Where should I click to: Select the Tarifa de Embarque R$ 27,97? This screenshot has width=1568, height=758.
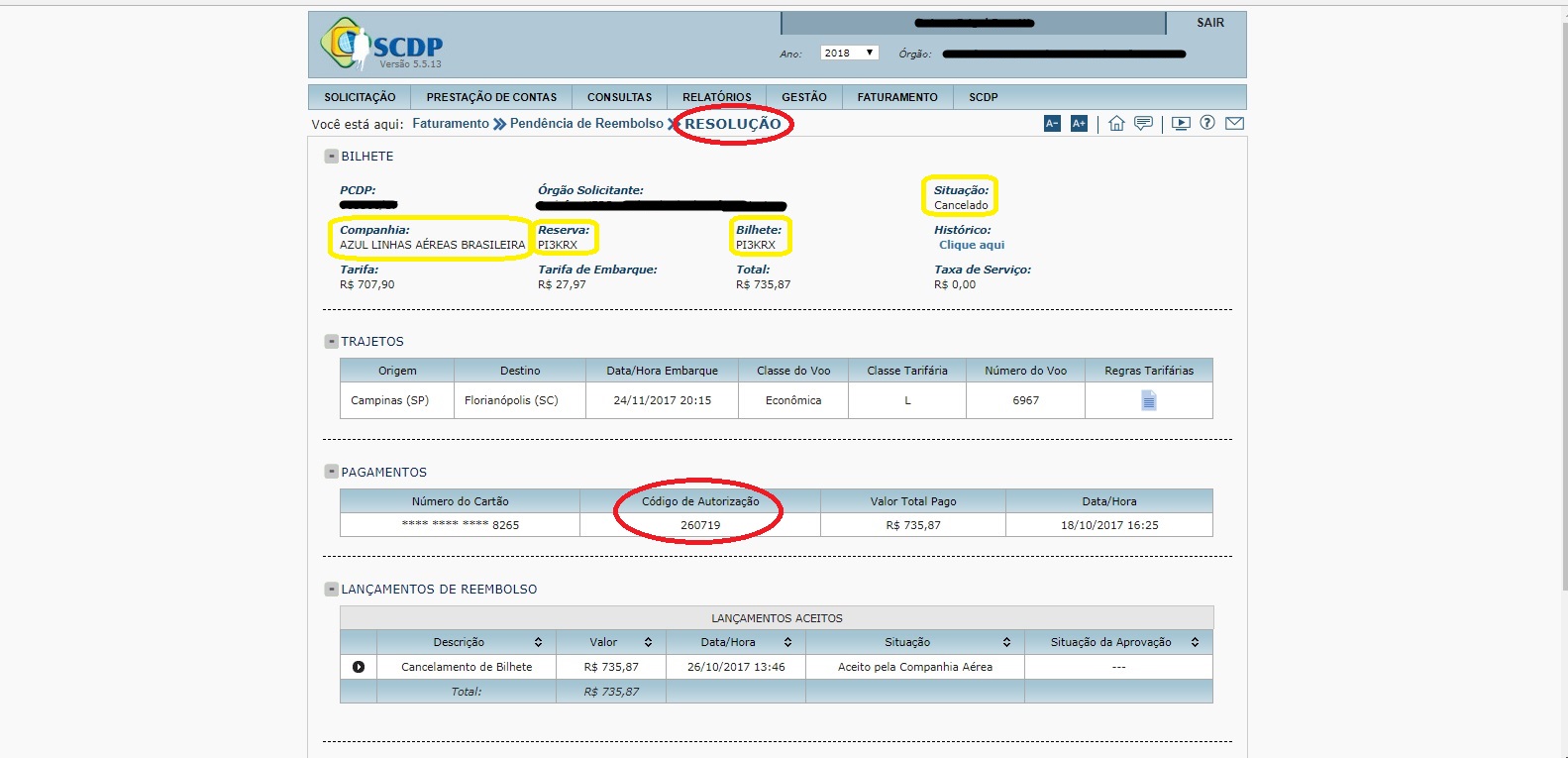(562, 284)
